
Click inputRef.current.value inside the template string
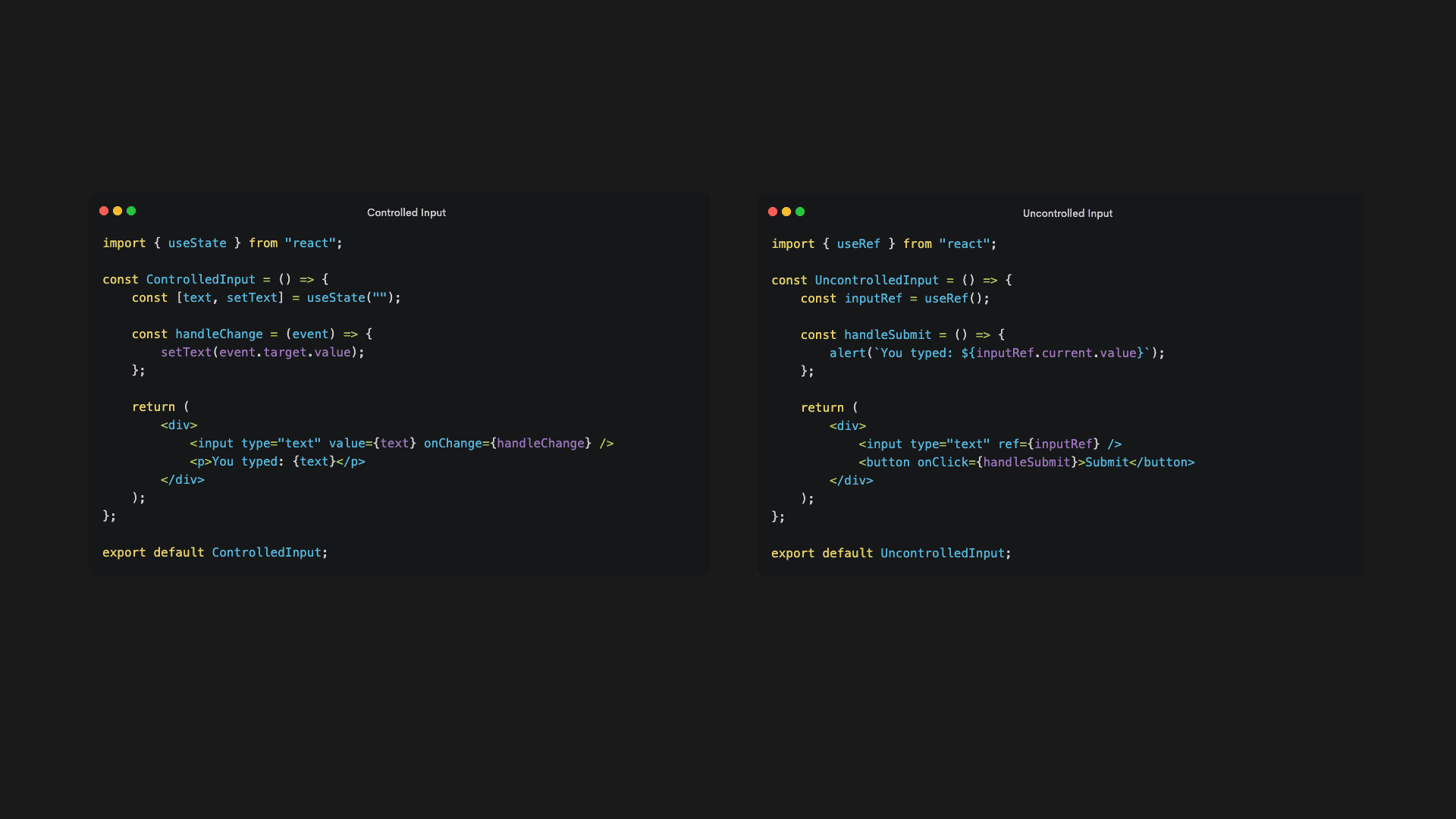[x=1056, y=353]
